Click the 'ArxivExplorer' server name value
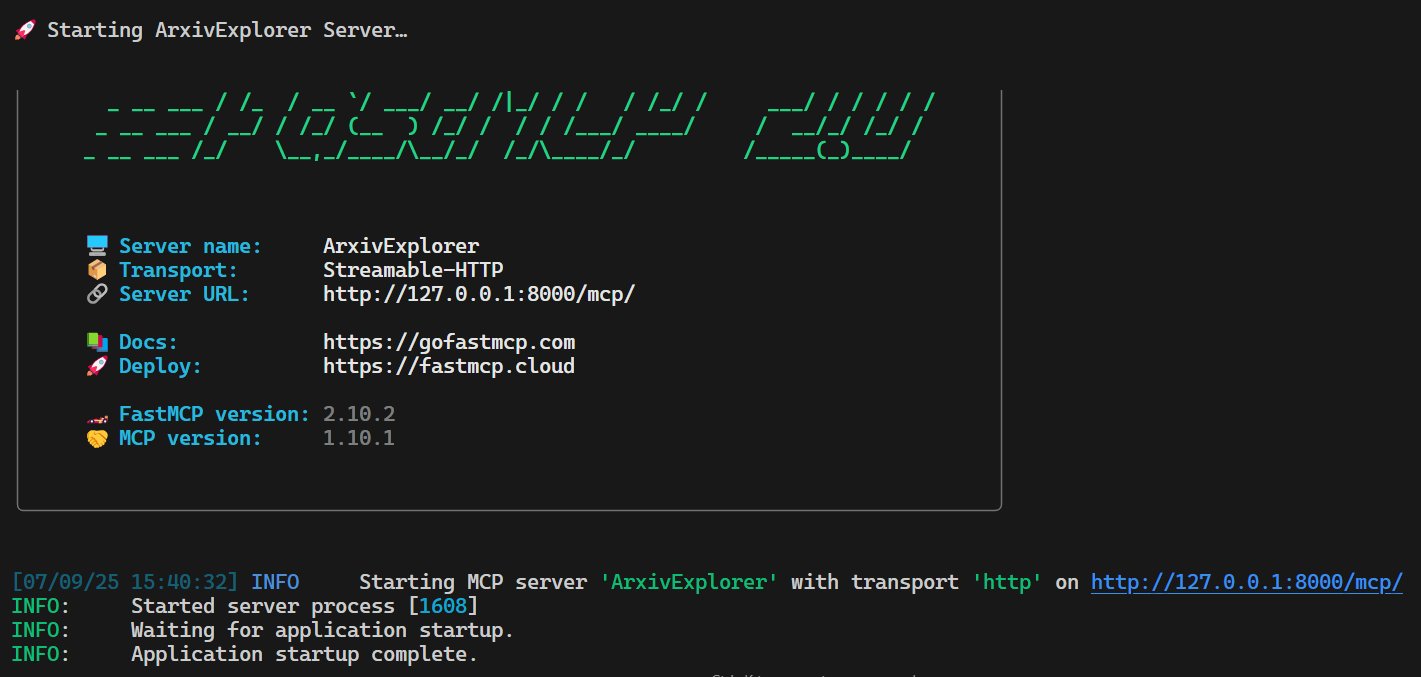Viewport: 1421px width, 677px height. point(401,246)
